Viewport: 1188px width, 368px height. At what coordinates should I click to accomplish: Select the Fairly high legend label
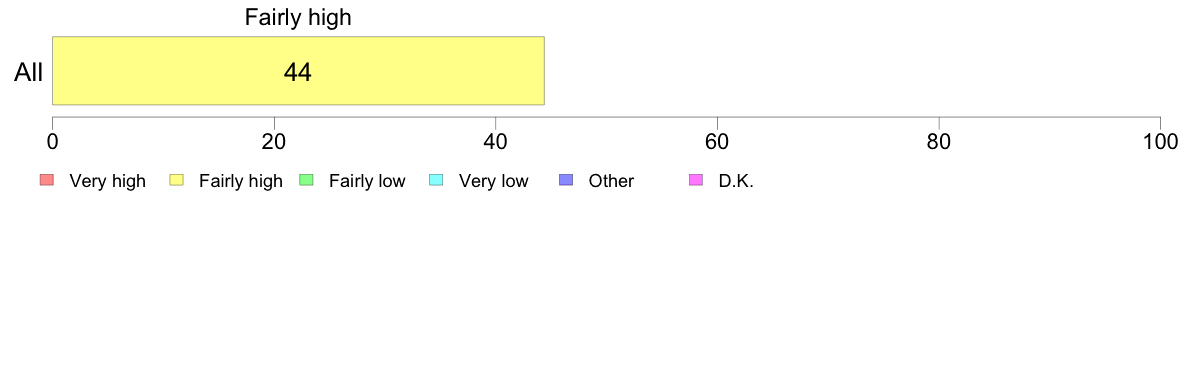[x=241, y=182]
